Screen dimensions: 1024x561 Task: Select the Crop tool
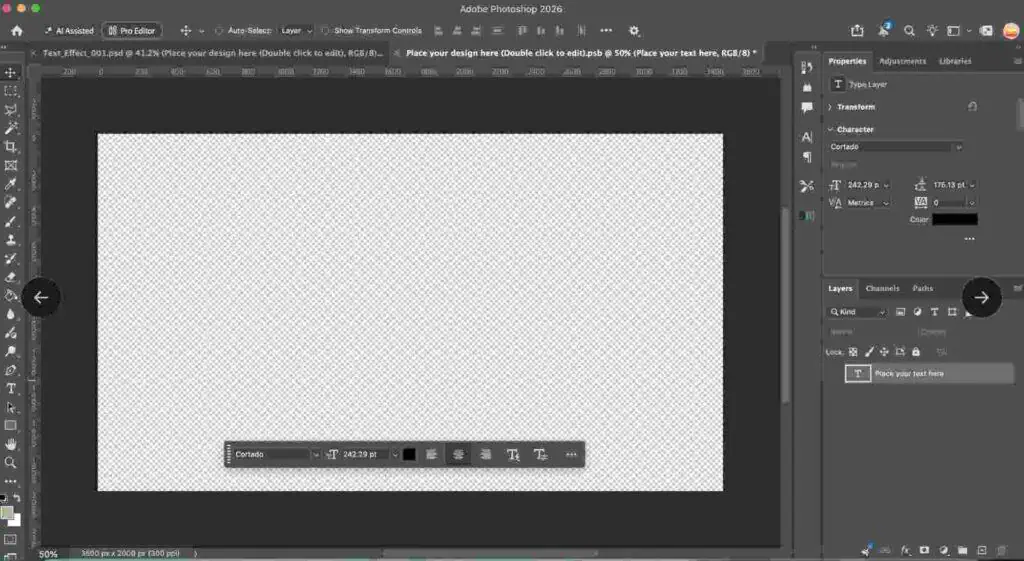(10, 147)
